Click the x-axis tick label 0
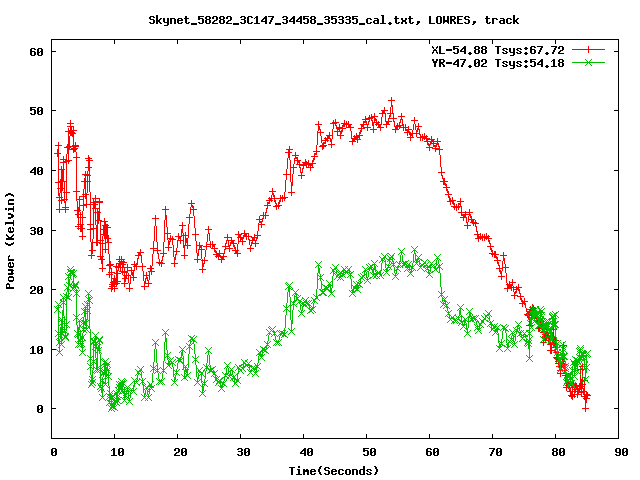The width and height of the screenshot is (640, 480). pyautogui.click(x=53, y=452)
